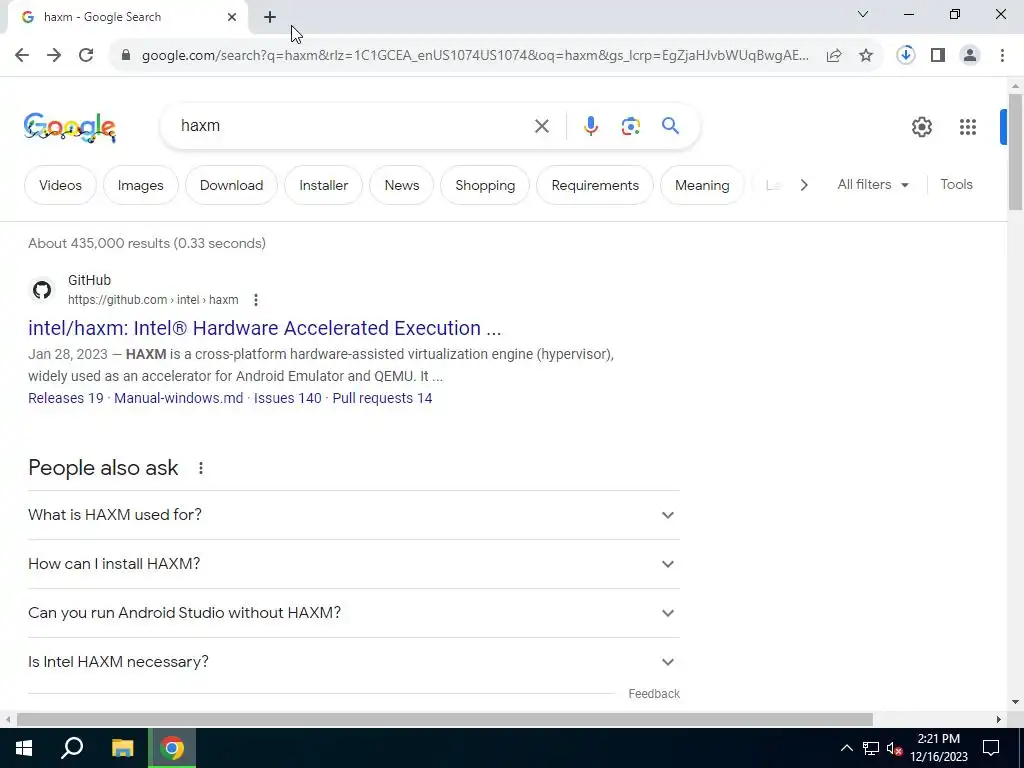
Task: Open the Manual-windows.md sitelink
Action: 178,398
